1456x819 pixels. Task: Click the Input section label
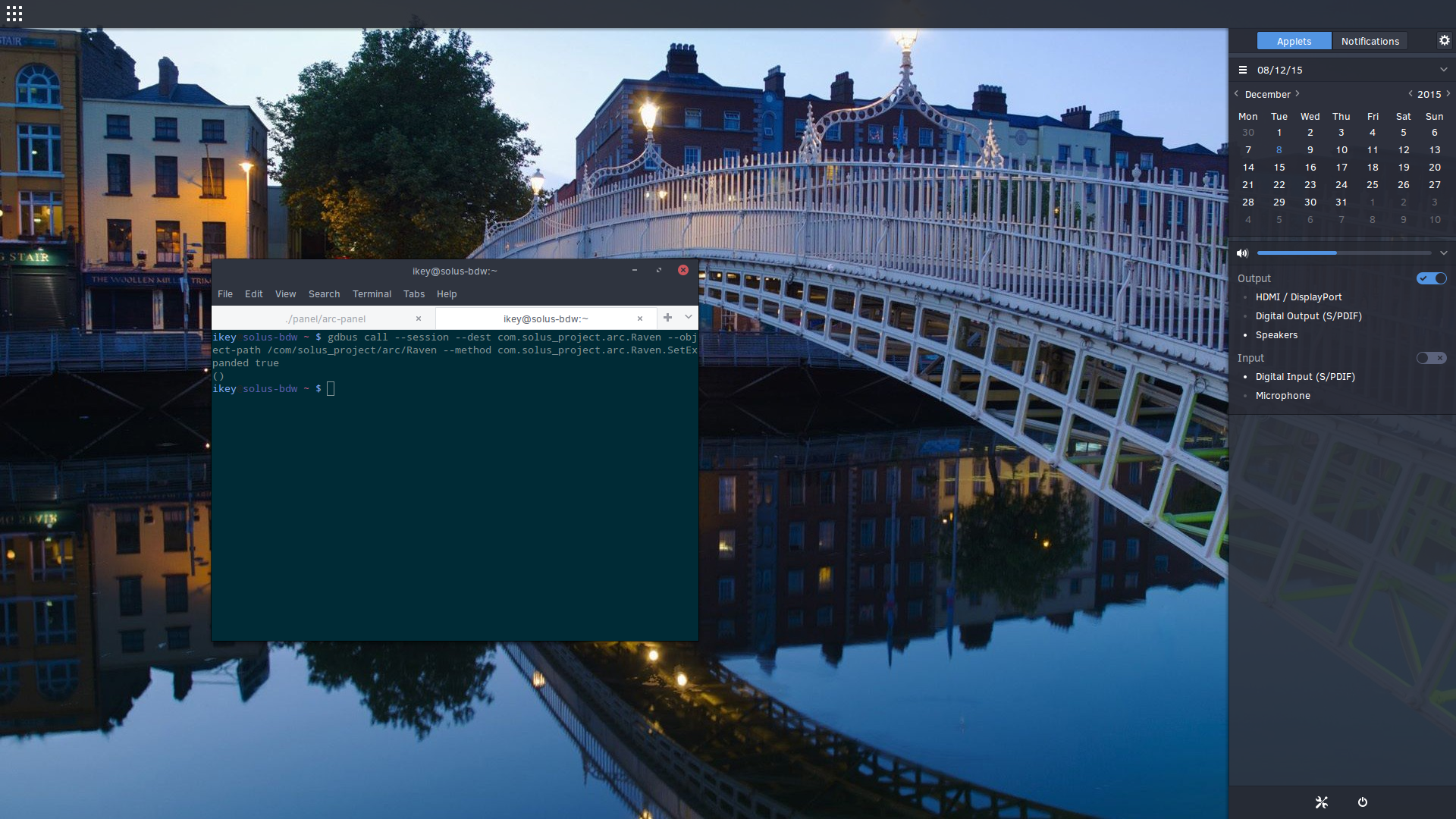pyautogui.click(x=1250, y=358)
